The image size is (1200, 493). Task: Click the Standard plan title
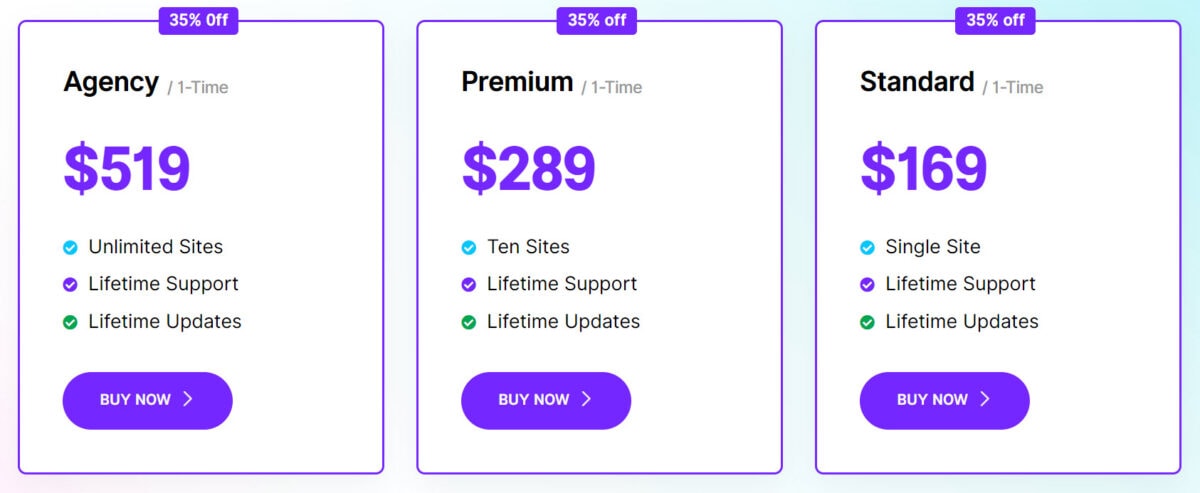pyautogui.click(x=917, y=82)
